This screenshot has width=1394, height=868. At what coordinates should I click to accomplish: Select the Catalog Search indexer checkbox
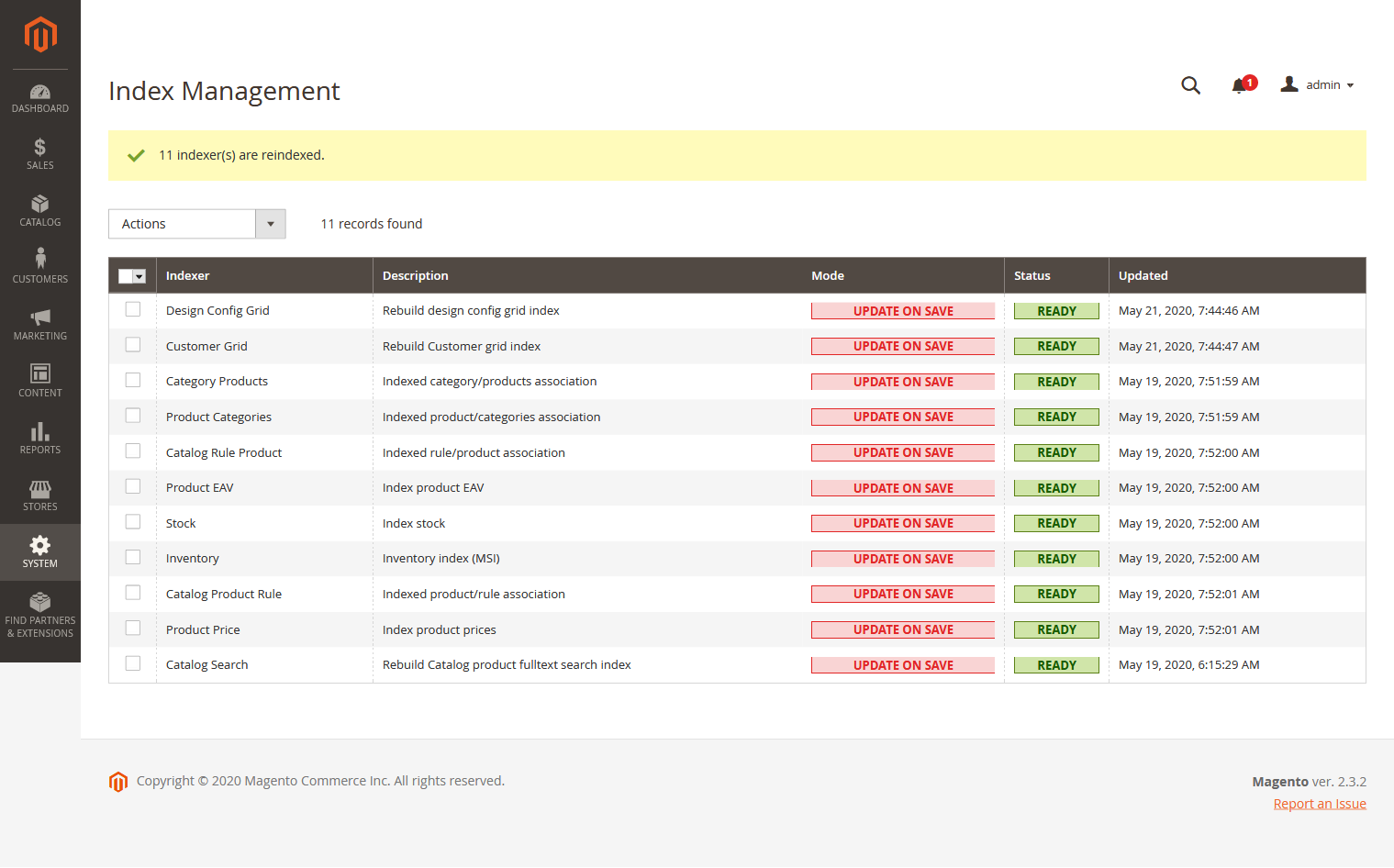[132, 662]
